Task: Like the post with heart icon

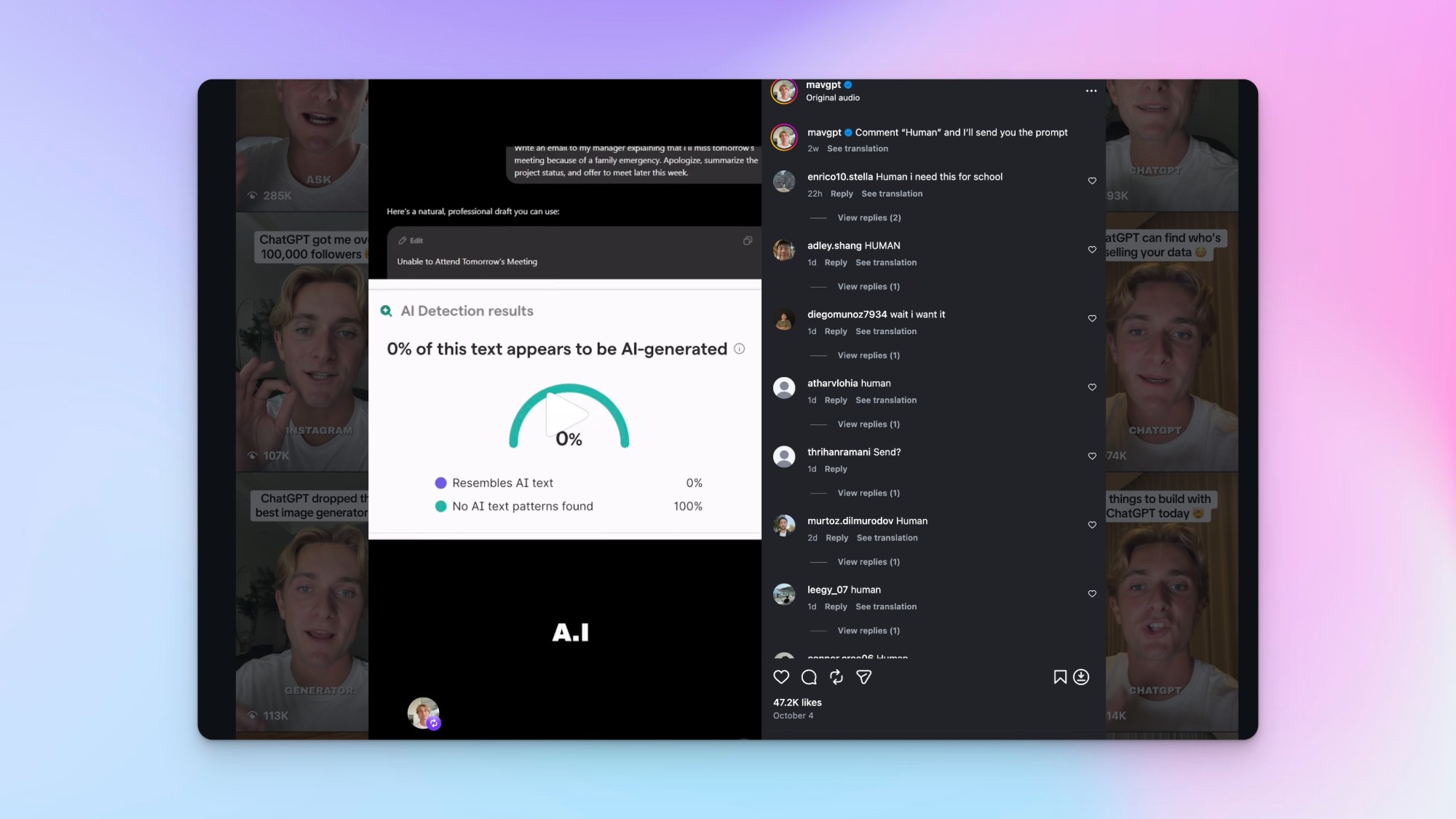Action: tap(781, 677)
